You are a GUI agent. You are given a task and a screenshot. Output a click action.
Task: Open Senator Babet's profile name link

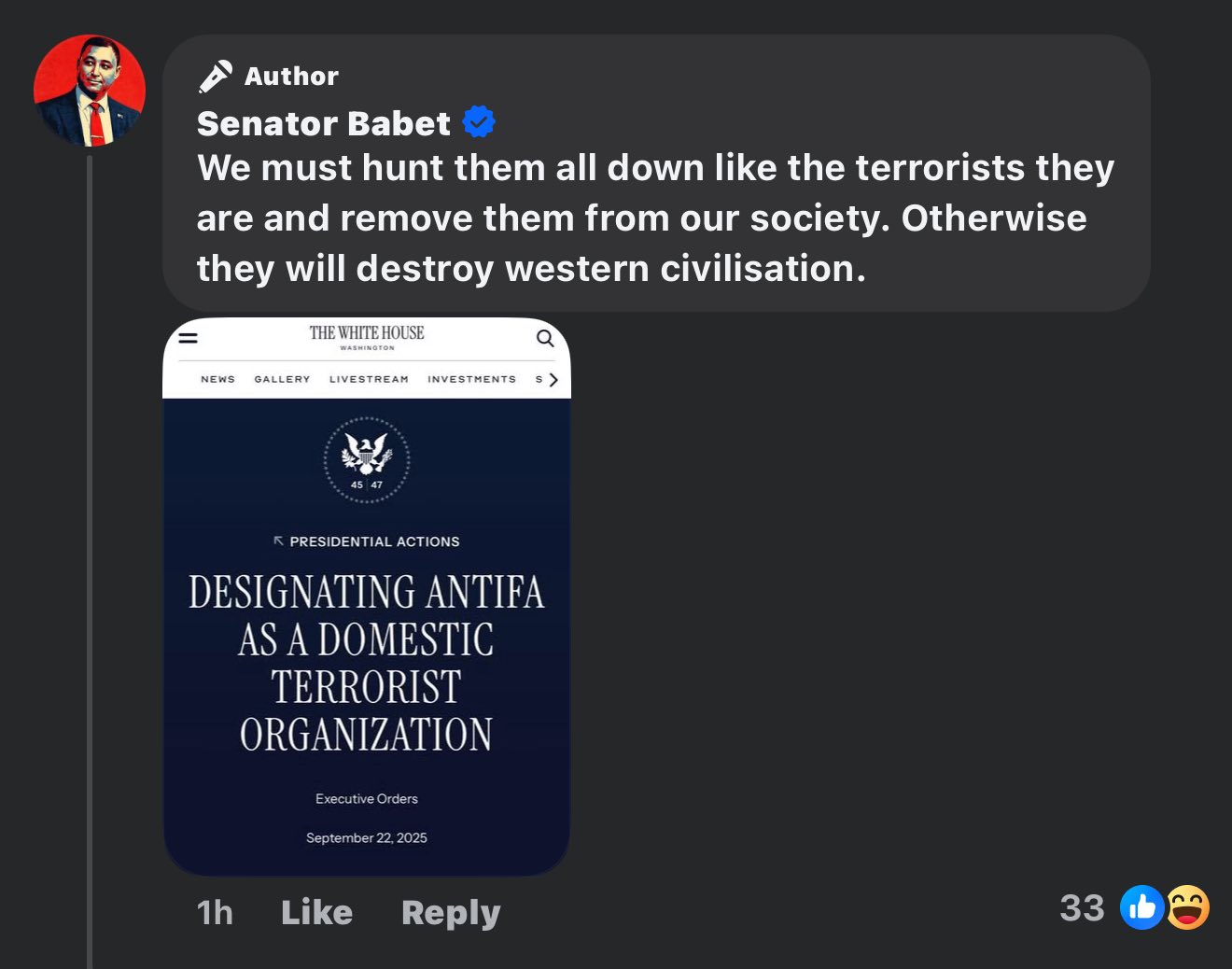(x=323, y=123)
